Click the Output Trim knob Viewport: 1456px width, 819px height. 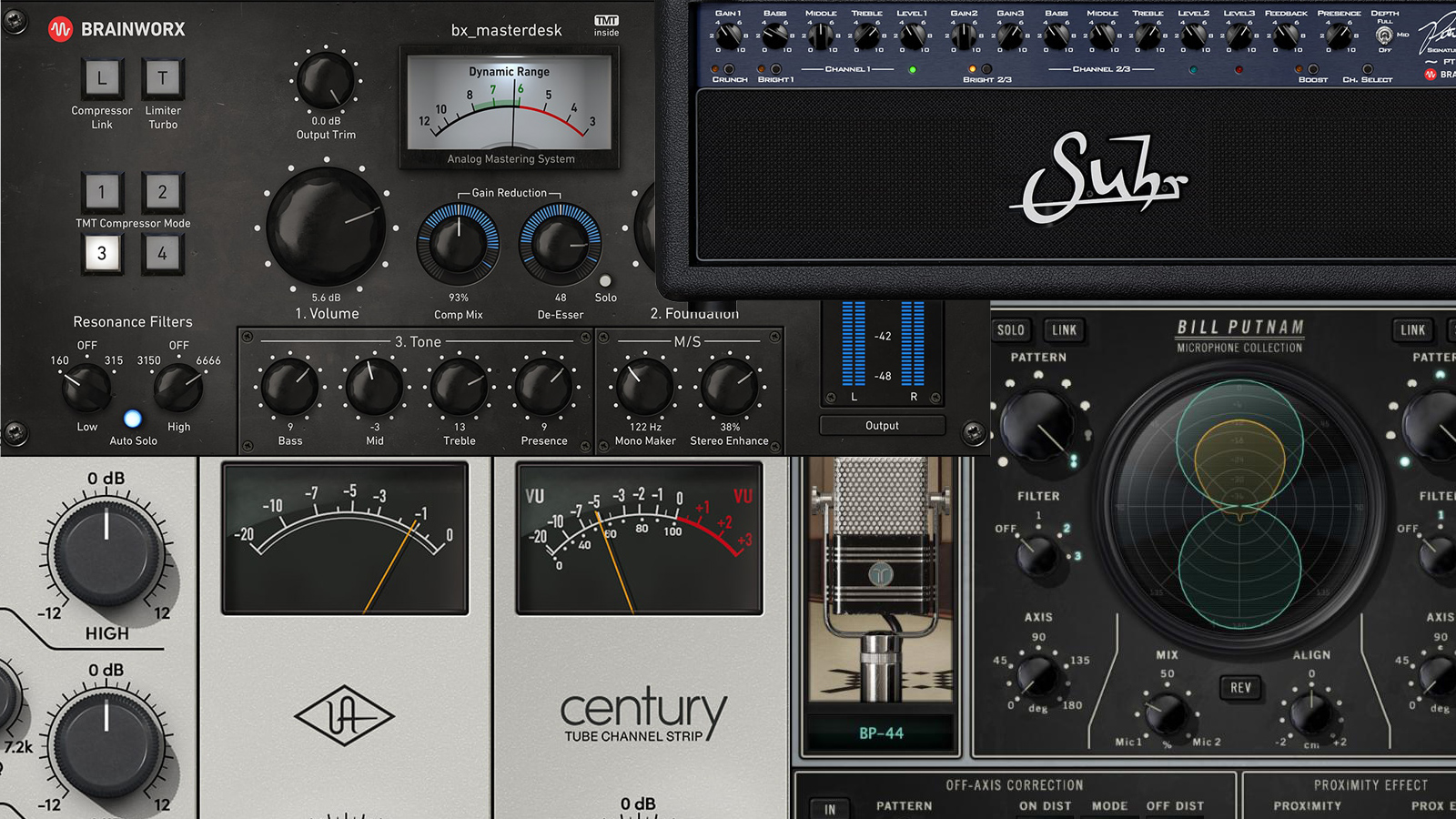coord(326,80)
